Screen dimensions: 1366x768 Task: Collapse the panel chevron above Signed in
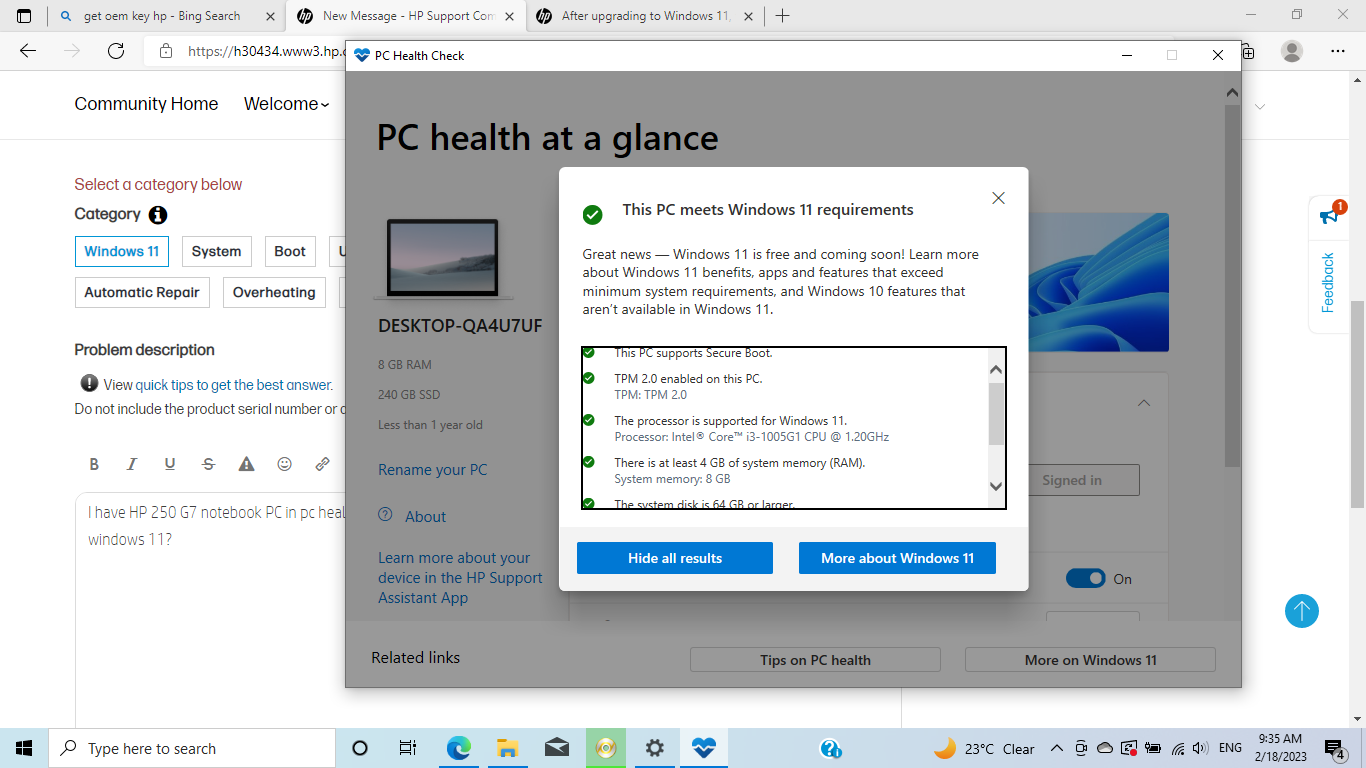pyautogui.click(x=1144, y=403)
